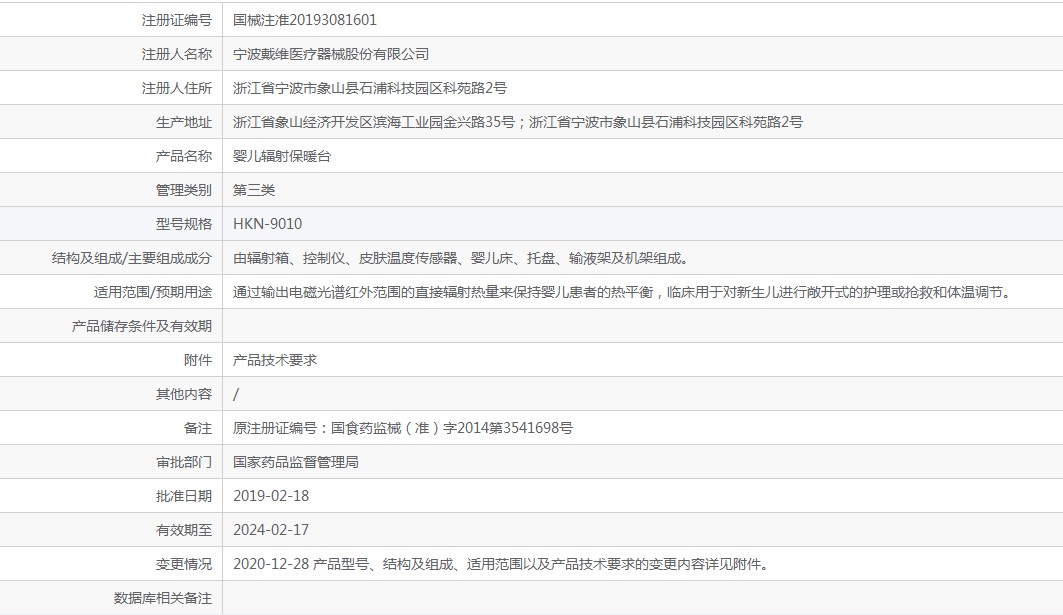Click the 批准日期 label

click(x=184, y=496)
